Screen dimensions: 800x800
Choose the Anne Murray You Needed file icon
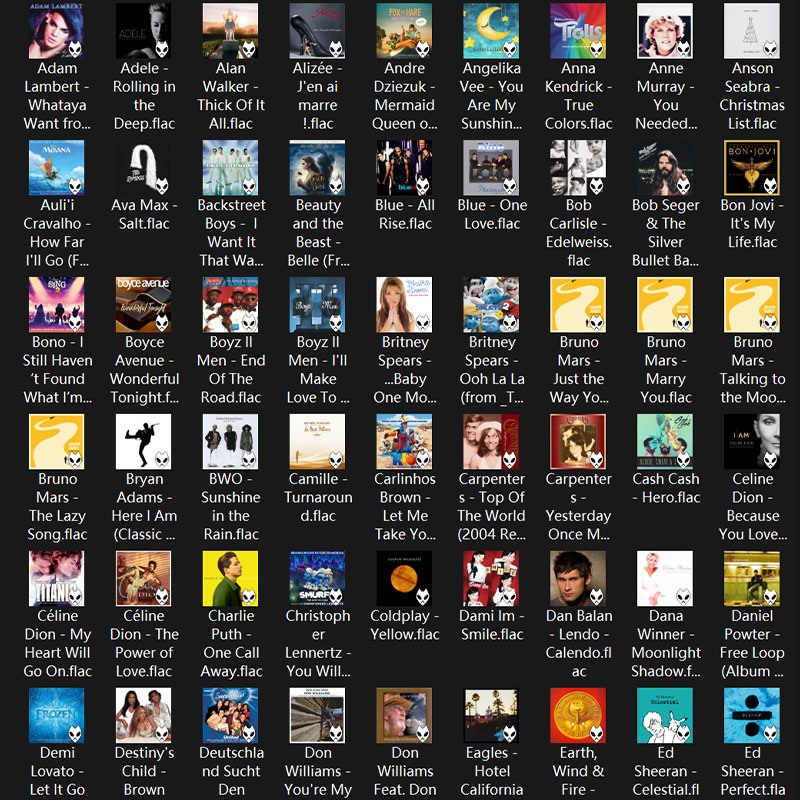click(x=665, y=31)
